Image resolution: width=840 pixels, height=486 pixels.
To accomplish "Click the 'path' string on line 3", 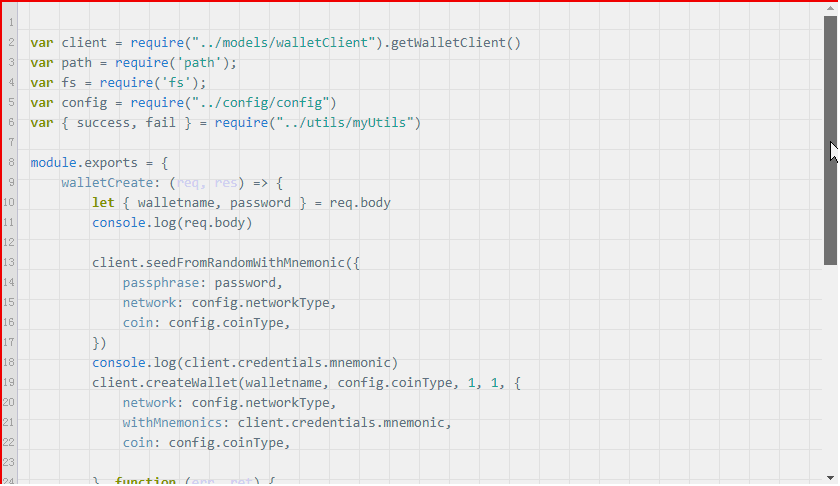I will point(199,63).
